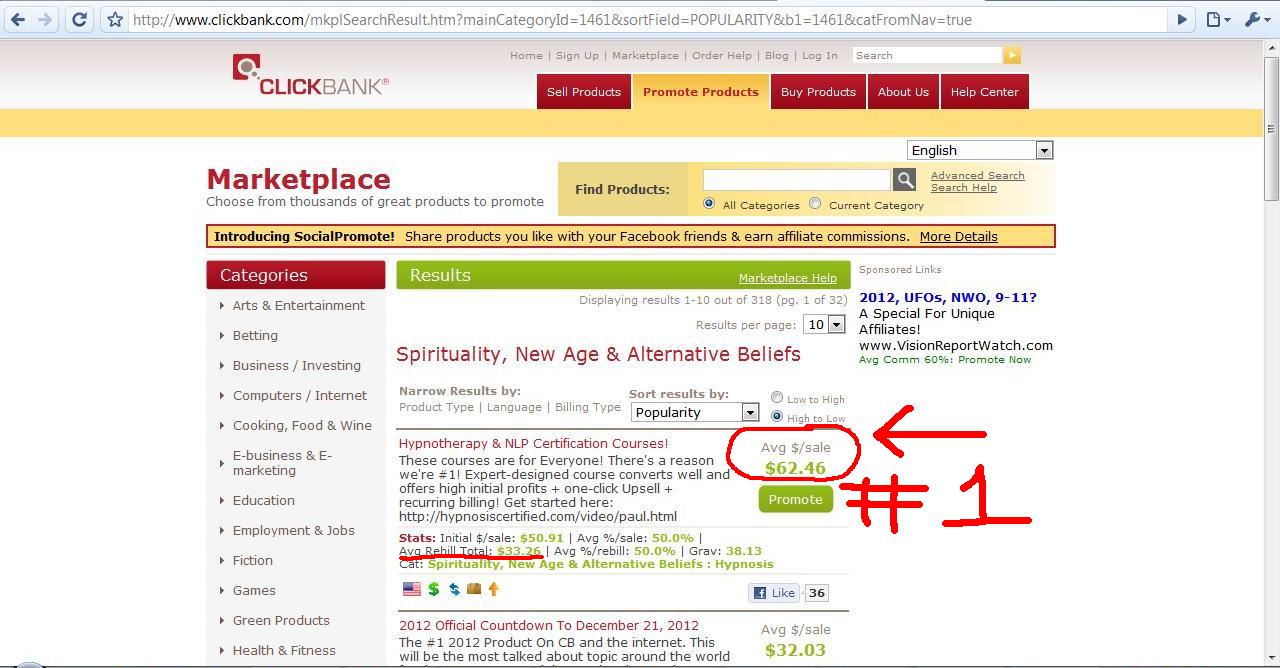Open the English language dropdown
This screenshot has width=1280, height=668.
click(979, 150)
